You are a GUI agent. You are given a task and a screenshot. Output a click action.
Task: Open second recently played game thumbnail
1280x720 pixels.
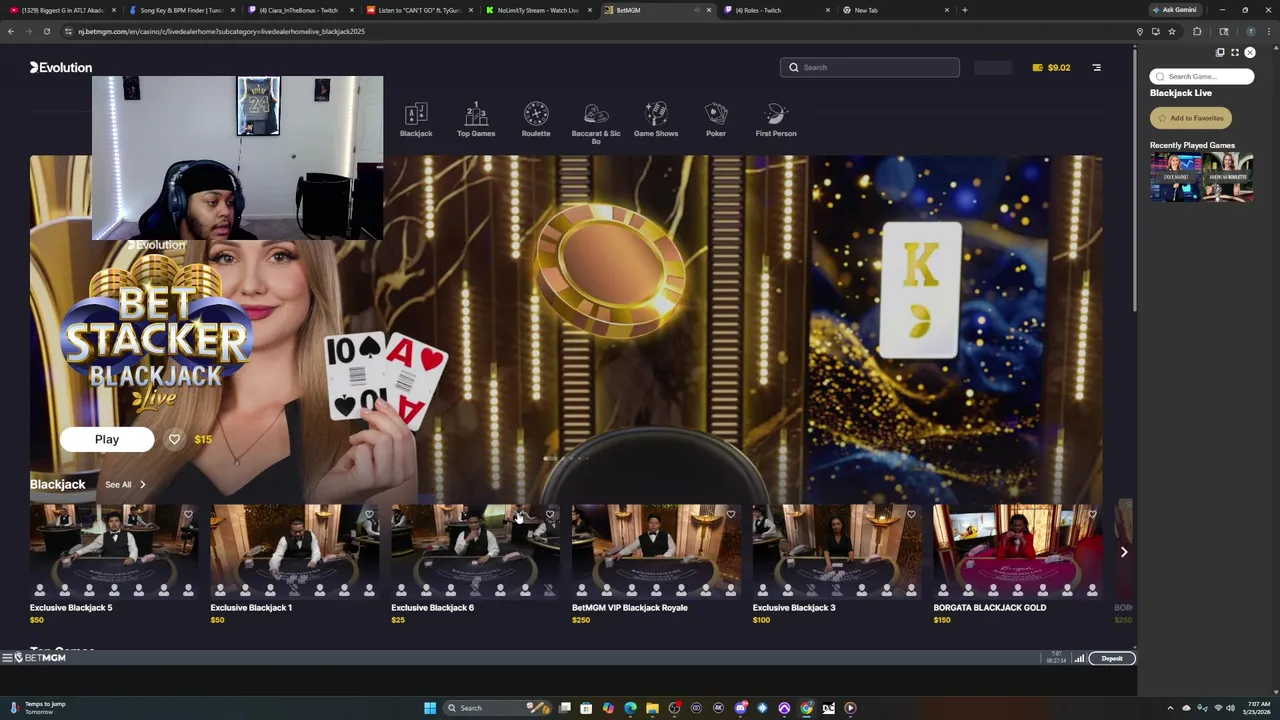coord(1228,177)
